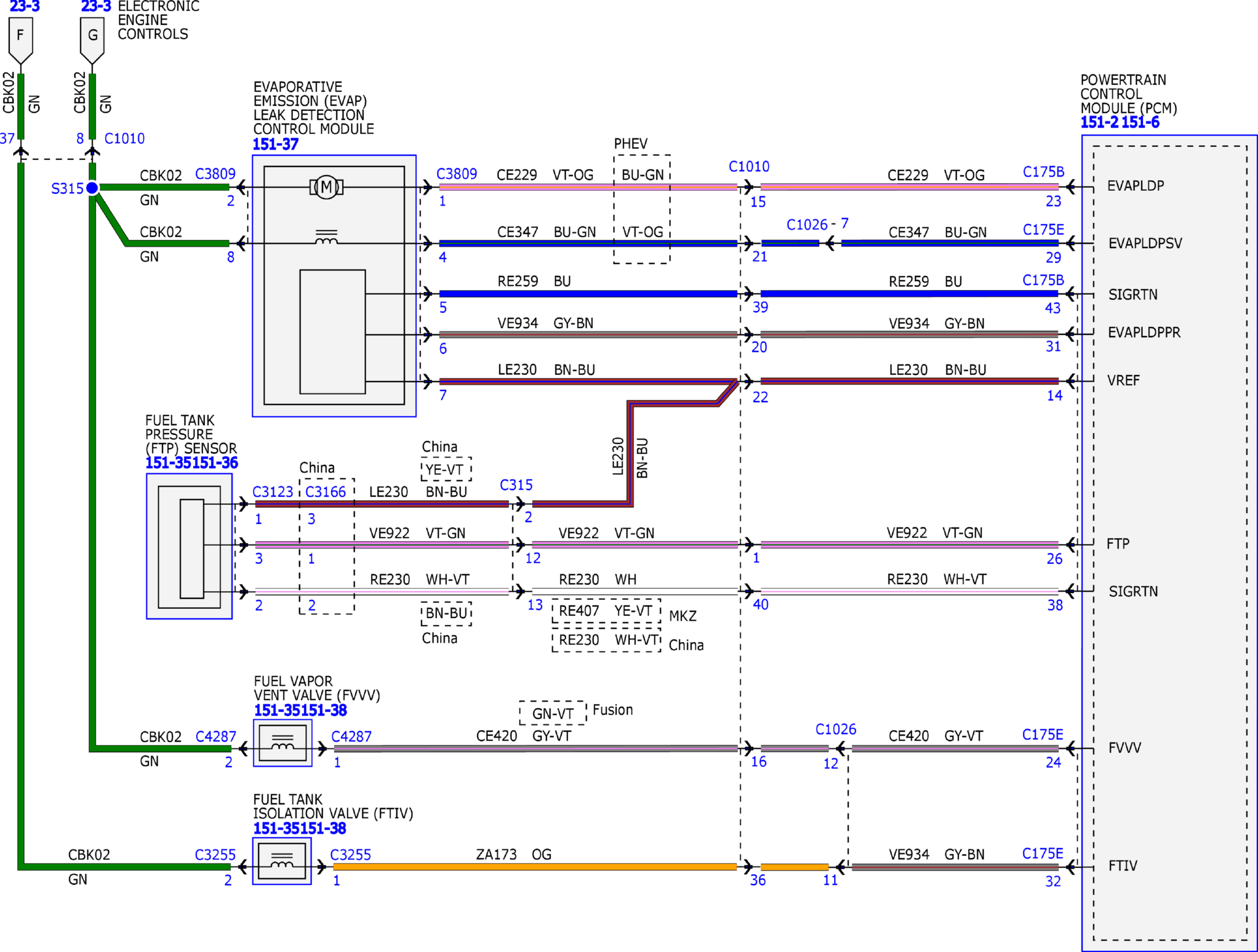Open the 151-37 EVAP module reference
Screen dimensions: 1258x952
pyautogui.click(x=275, y=144)
